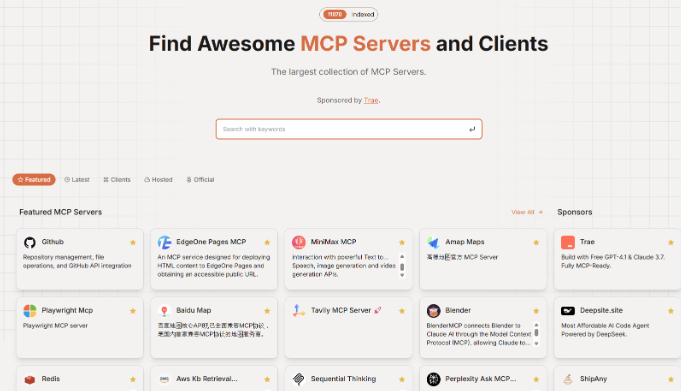Click the Blender logo icon

[x=433, y=311]
